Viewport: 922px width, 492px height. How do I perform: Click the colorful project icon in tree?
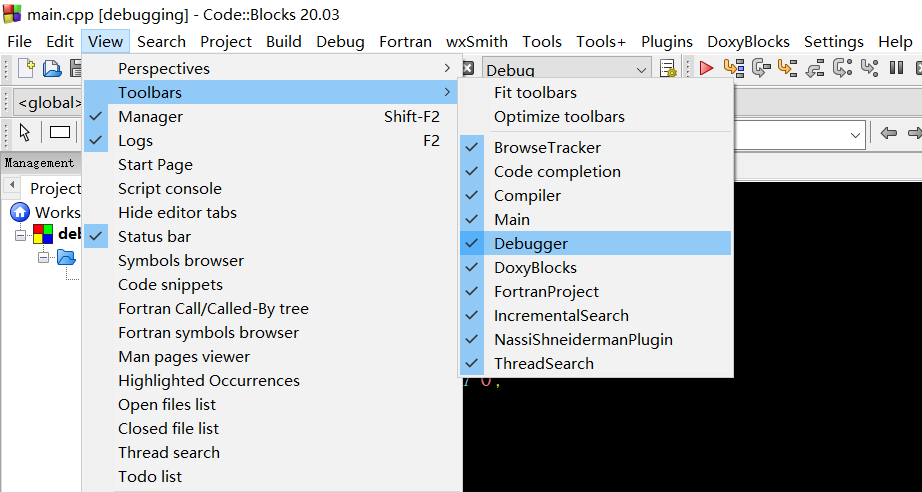[43, 234]
